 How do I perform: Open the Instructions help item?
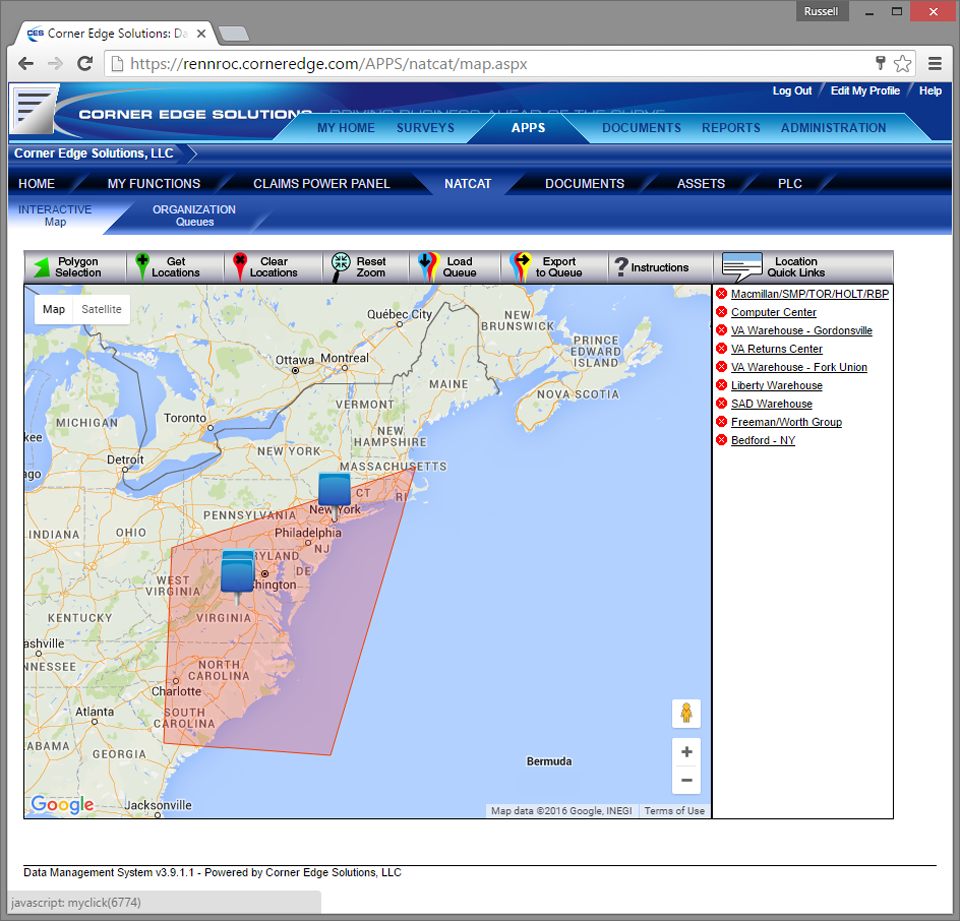pyautogui.click(x=651, y=267)
